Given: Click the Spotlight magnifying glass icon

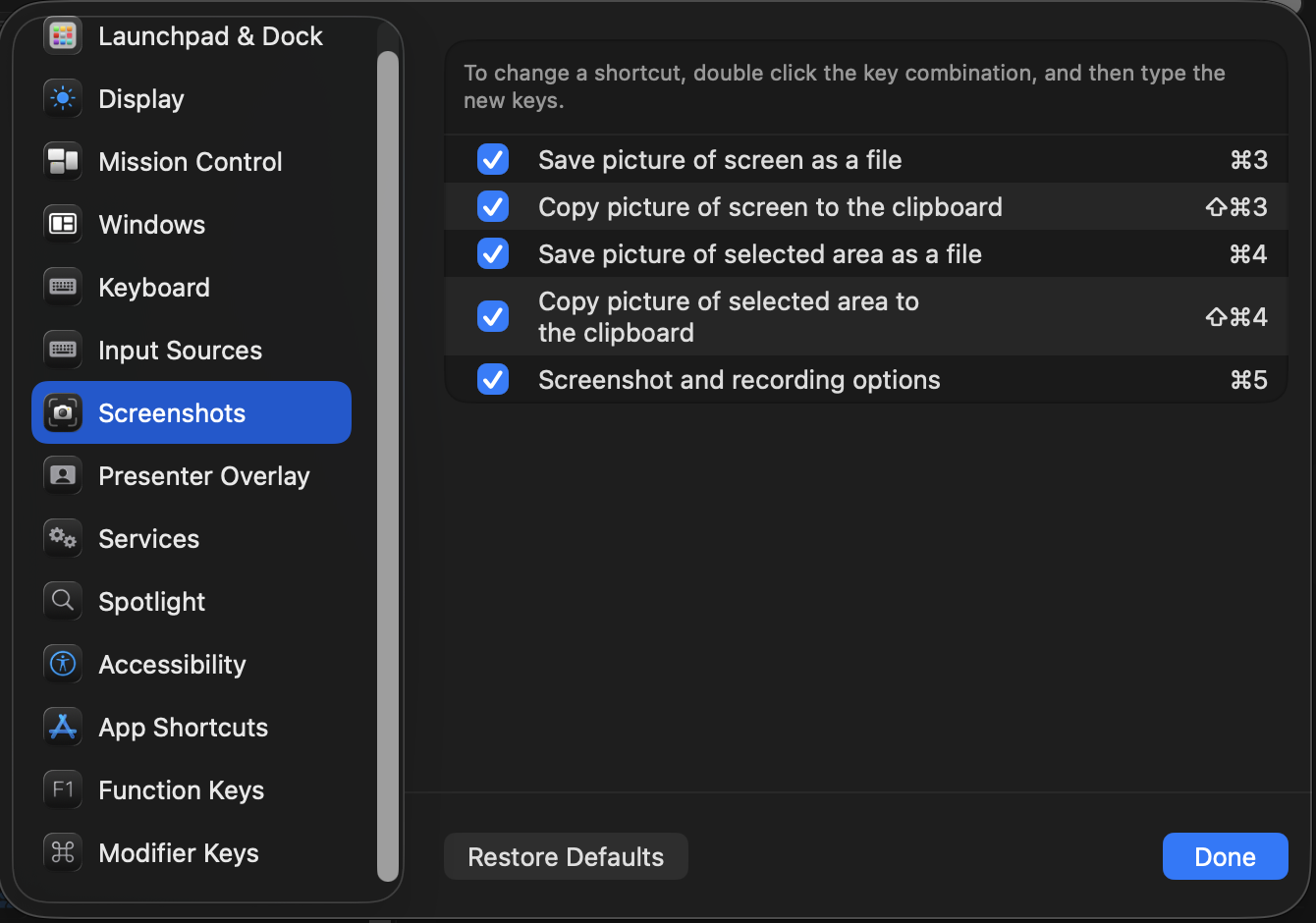Looking at the screenshot, I should 63,602.
